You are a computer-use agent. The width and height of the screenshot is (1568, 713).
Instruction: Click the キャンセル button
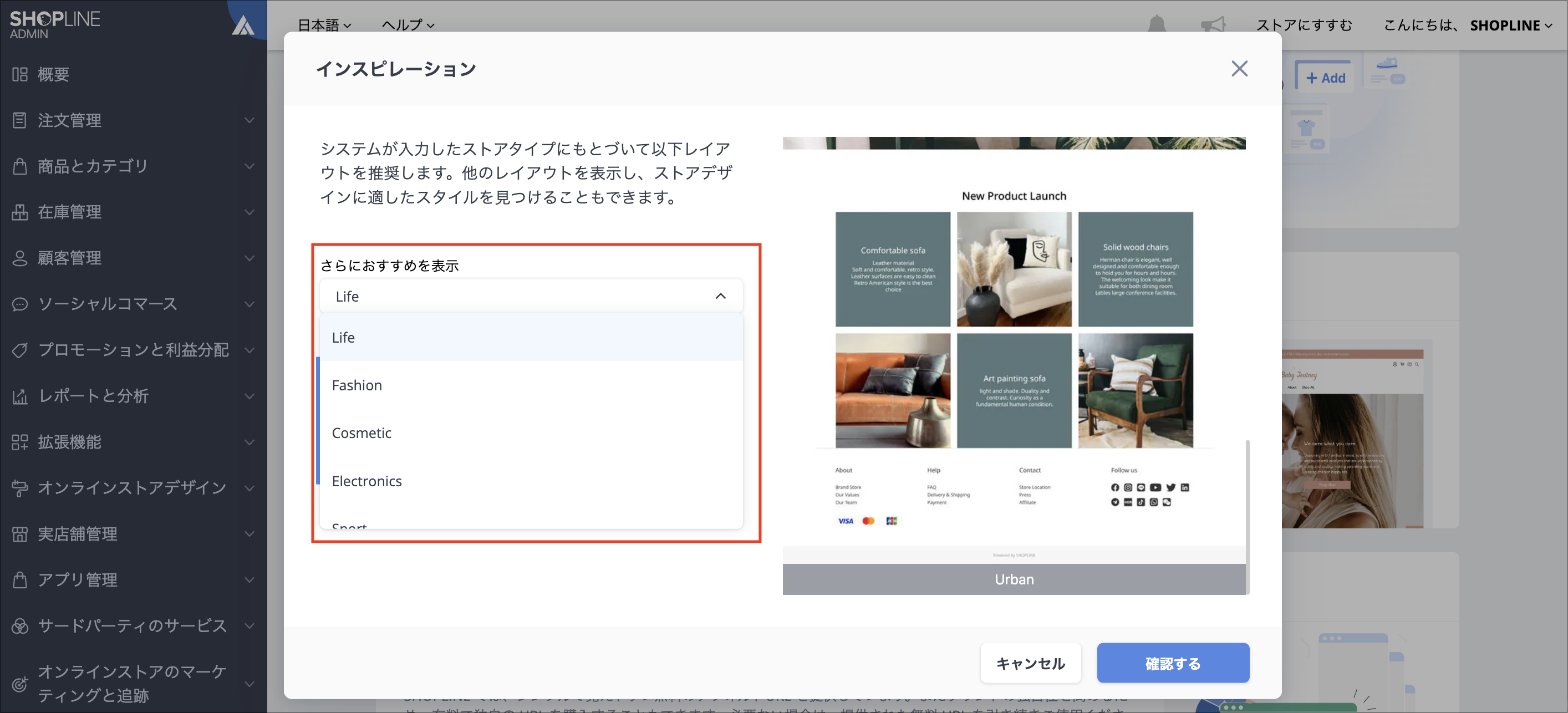1031,663
